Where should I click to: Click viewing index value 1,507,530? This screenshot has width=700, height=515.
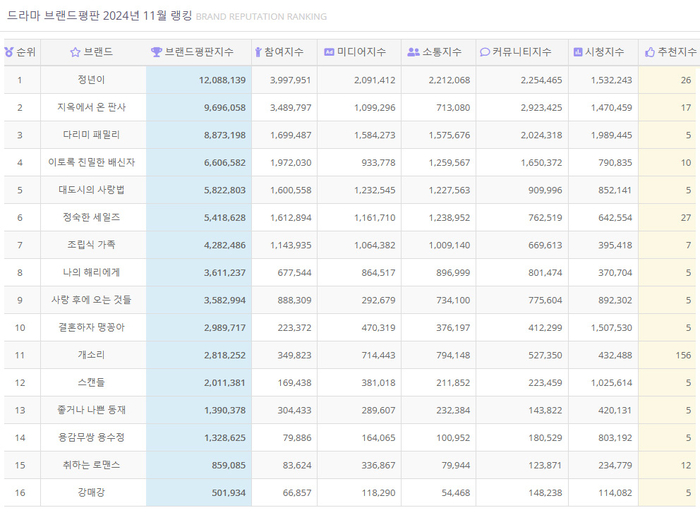coord(612,328)
